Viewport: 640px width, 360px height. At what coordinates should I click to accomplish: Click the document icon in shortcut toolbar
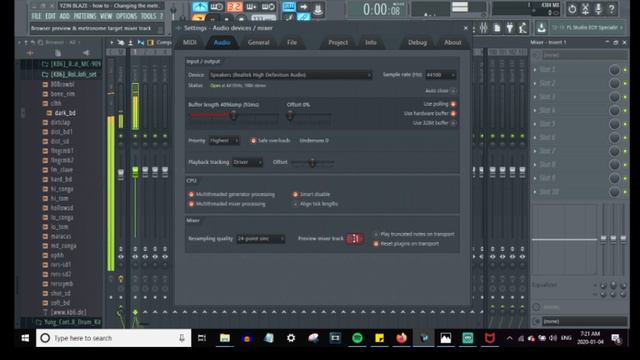click(x=497, y=28)
